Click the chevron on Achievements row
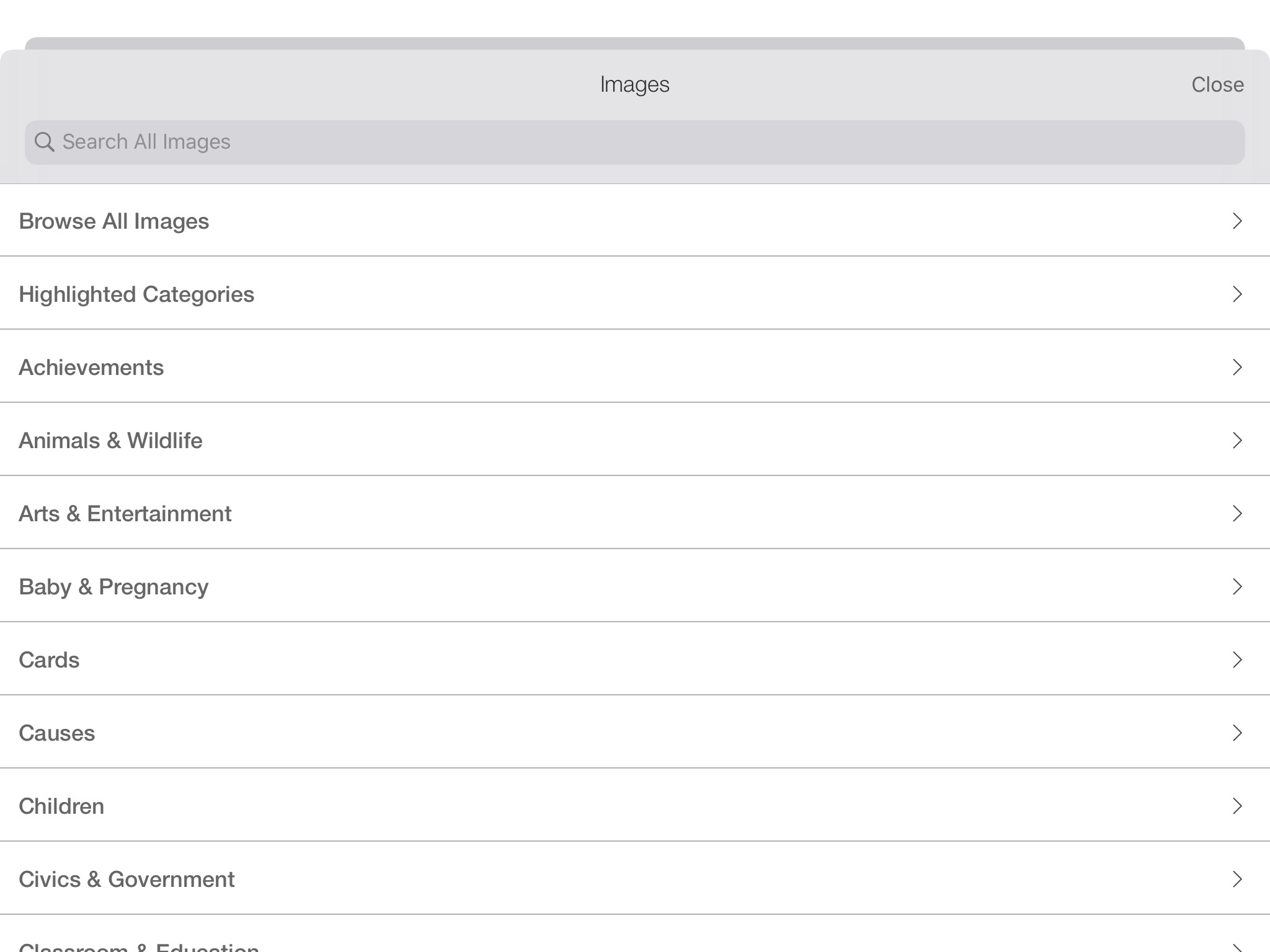Viewport: 1270px width, 952px height. tap(1237, 368)
